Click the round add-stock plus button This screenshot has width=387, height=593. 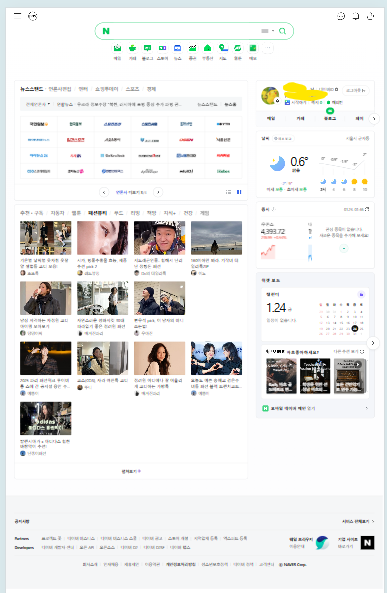tap(344, 248)
